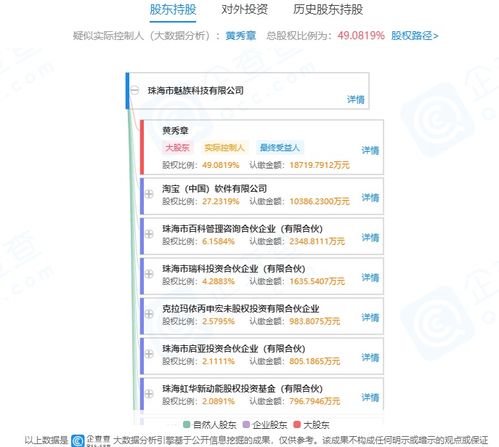Open the 历史股东持股 tab

pyautogui.click(x=328, y=10)
